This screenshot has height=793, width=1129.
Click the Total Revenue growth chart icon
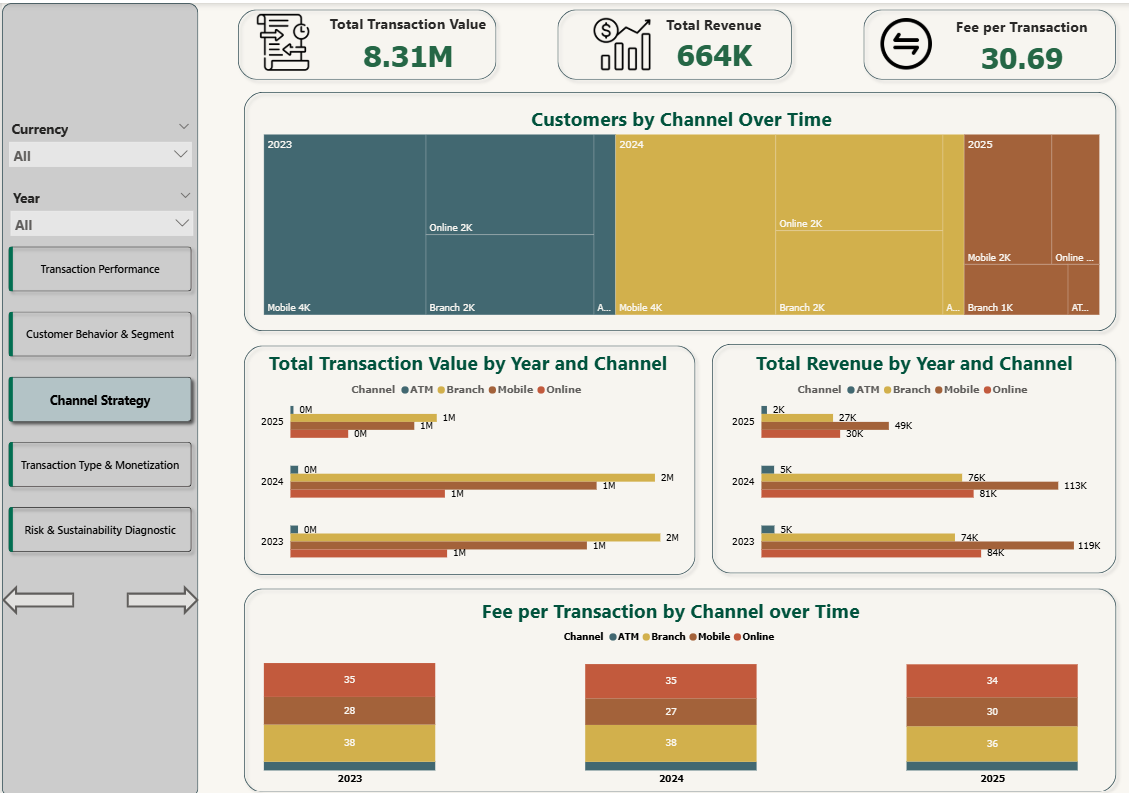(622, 45)
